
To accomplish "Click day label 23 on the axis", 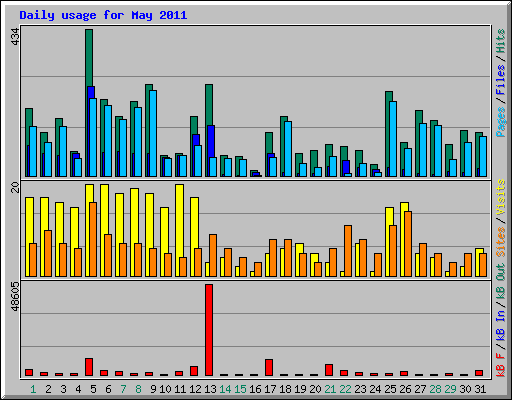I will click(360, 389).
